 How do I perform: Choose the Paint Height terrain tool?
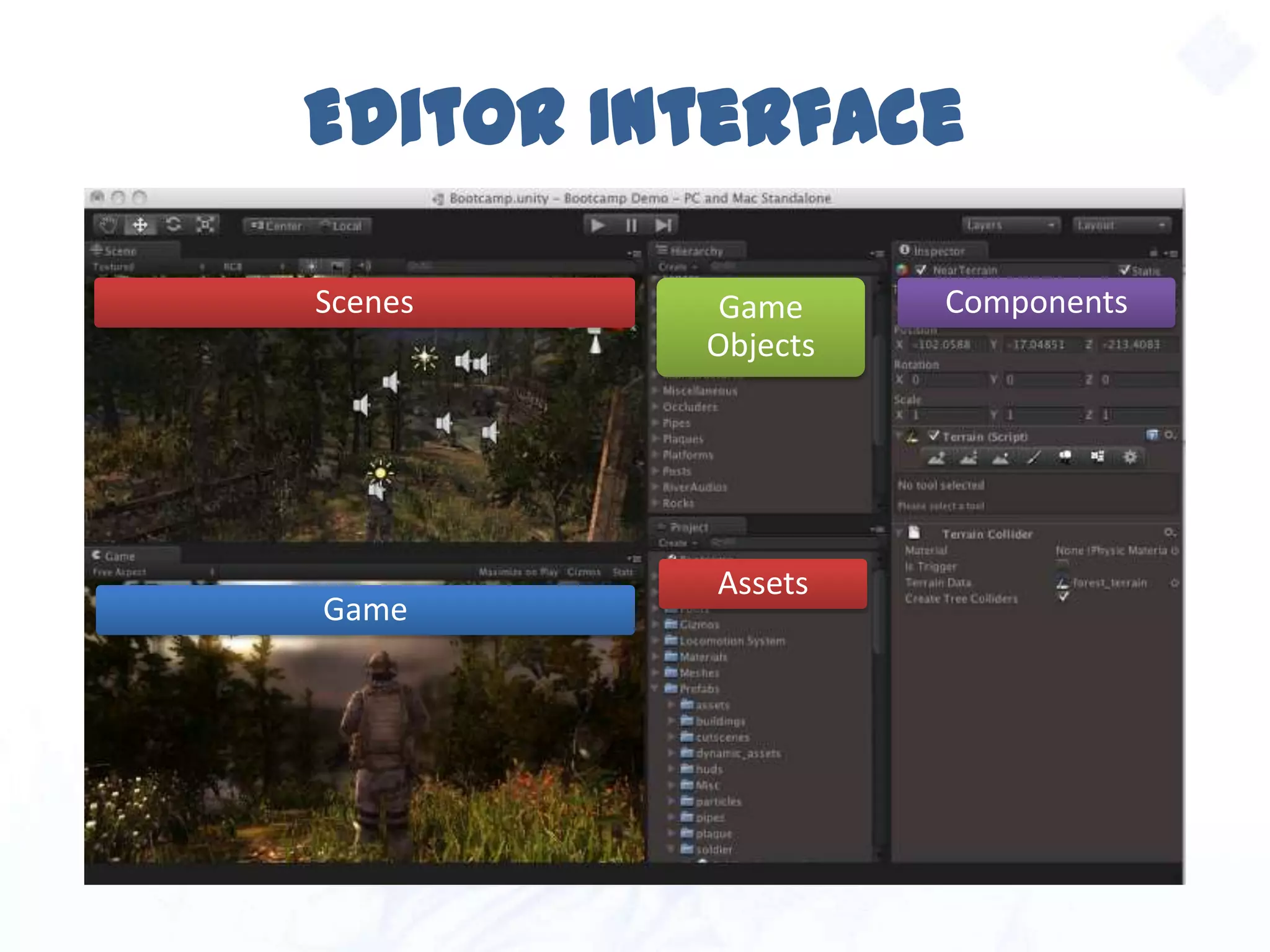[x=969, y=457]
